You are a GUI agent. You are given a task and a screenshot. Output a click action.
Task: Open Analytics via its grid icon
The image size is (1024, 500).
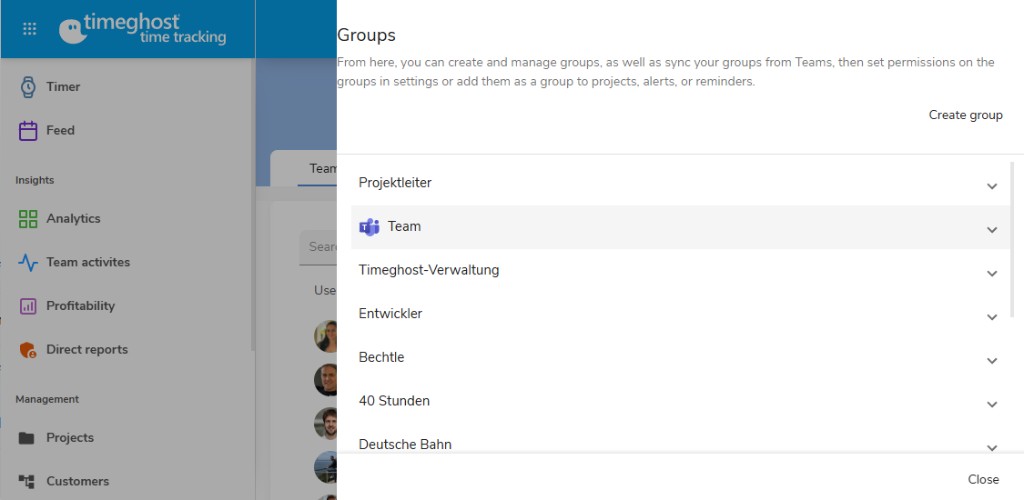point(28,219)
